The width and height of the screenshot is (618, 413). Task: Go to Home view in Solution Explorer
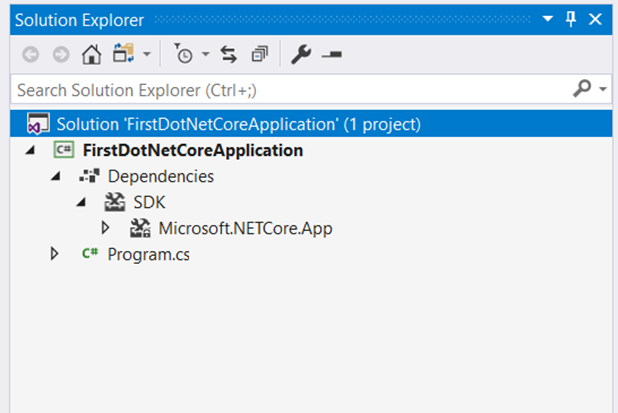point(91,54)
